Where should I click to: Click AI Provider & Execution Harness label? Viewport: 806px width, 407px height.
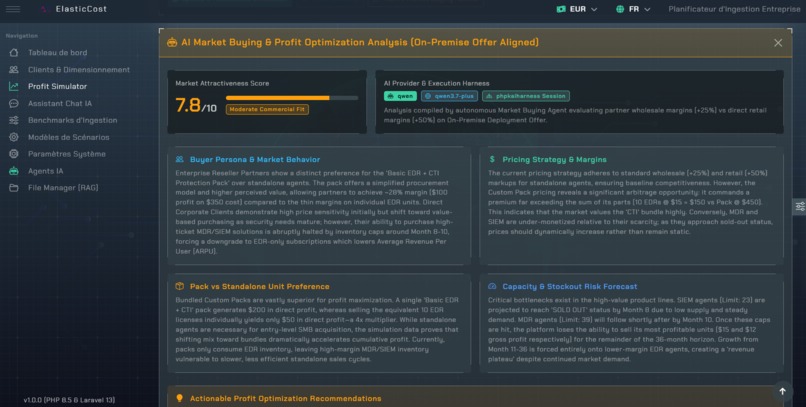pos(436,83)
